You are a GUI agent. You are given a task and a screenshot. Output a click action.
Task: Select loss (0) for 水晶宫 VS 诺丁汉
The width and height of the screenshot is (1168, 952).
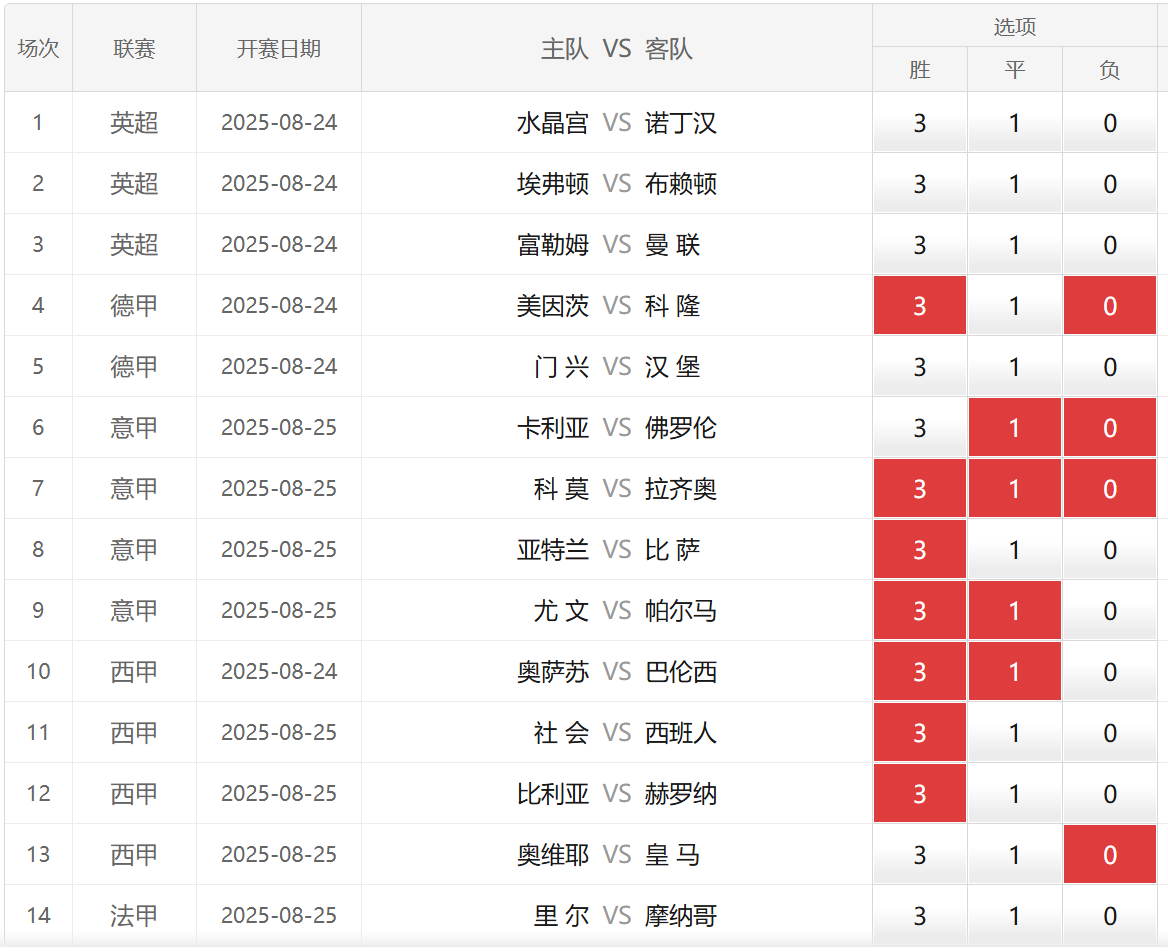(x=1110, y=123)
